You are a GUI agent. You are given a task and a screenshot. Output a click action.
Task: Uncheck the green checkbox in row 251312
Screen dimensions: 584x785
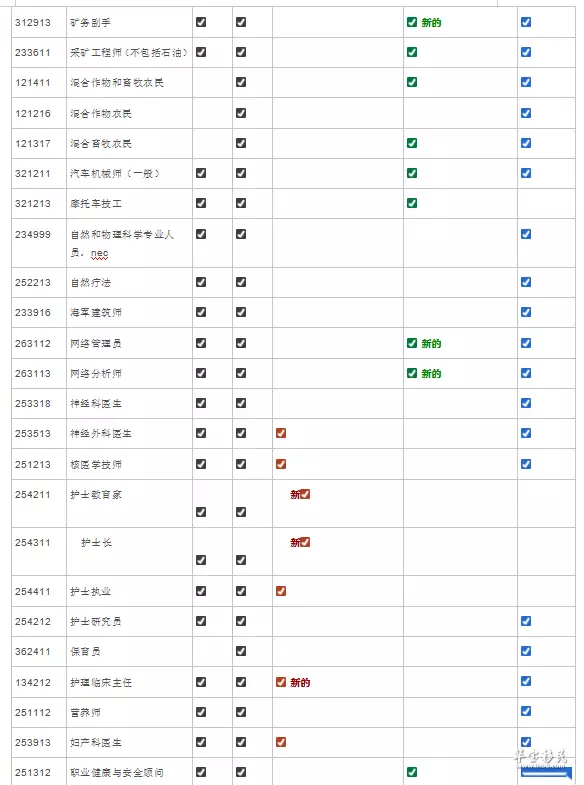(x=412, y=772)
